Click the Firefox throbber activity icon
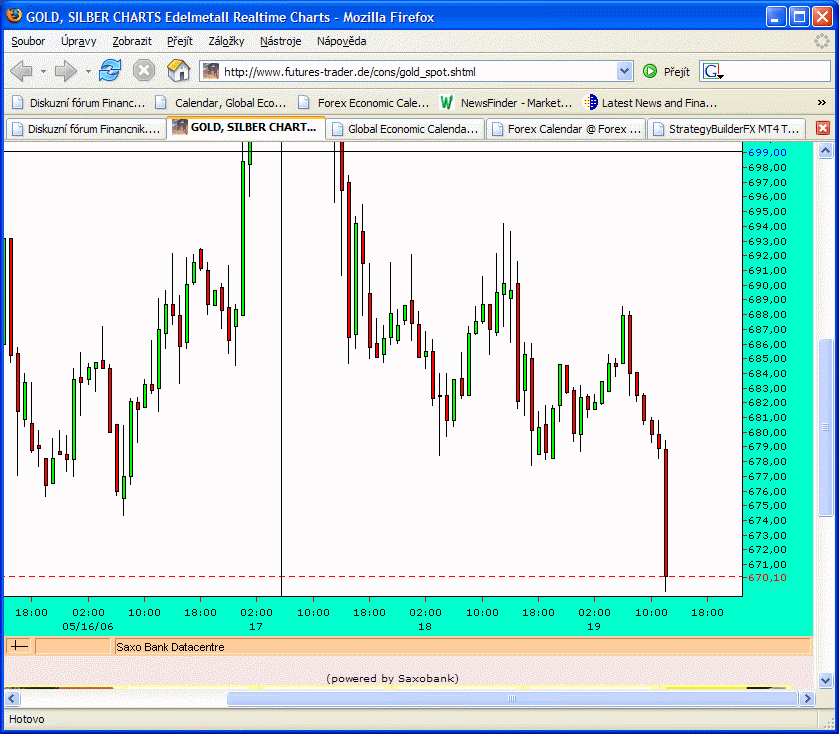 (821, 41)
